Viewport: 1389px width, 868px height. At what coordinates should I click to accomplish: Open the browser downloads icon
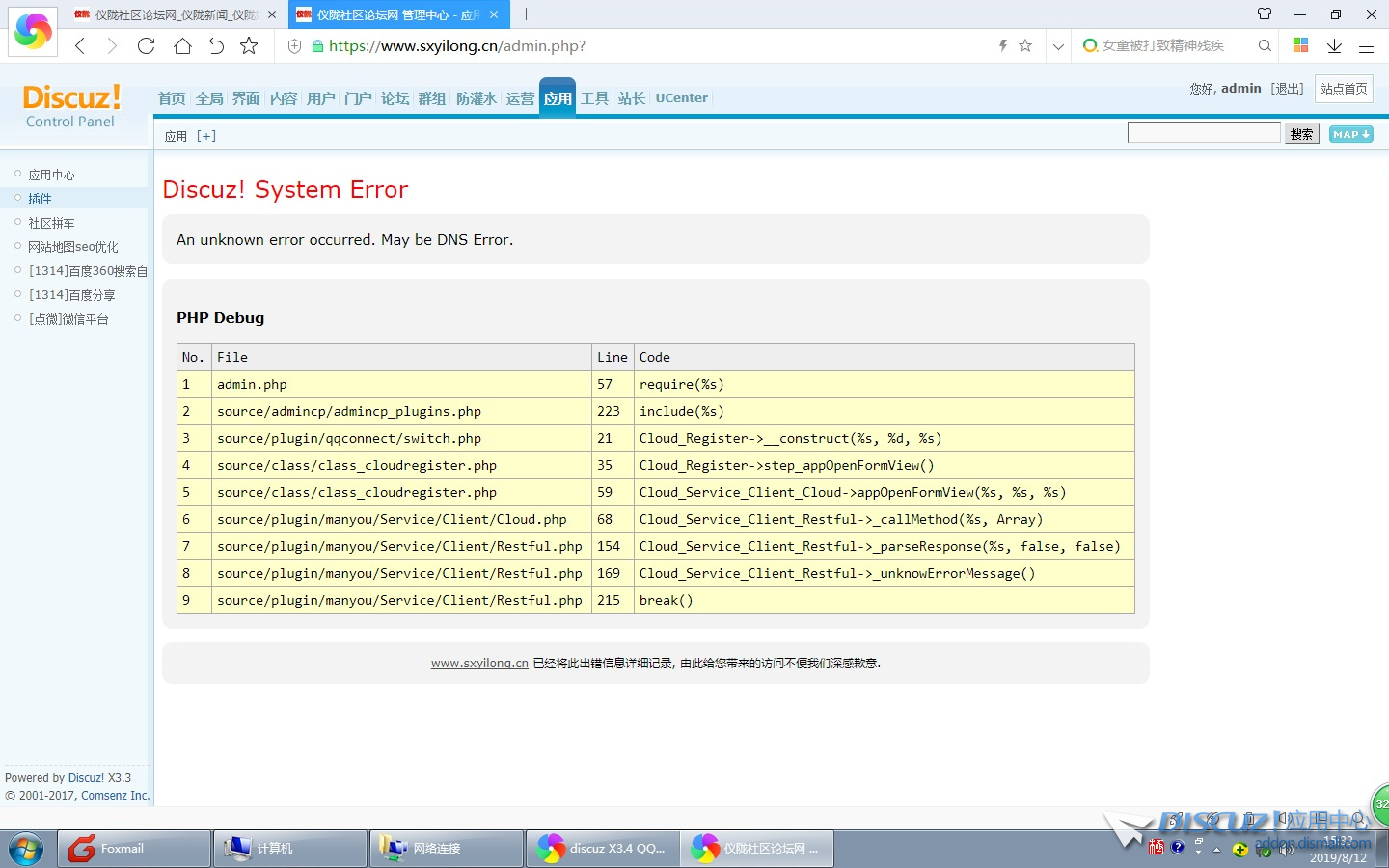(x=1334, y=45)
